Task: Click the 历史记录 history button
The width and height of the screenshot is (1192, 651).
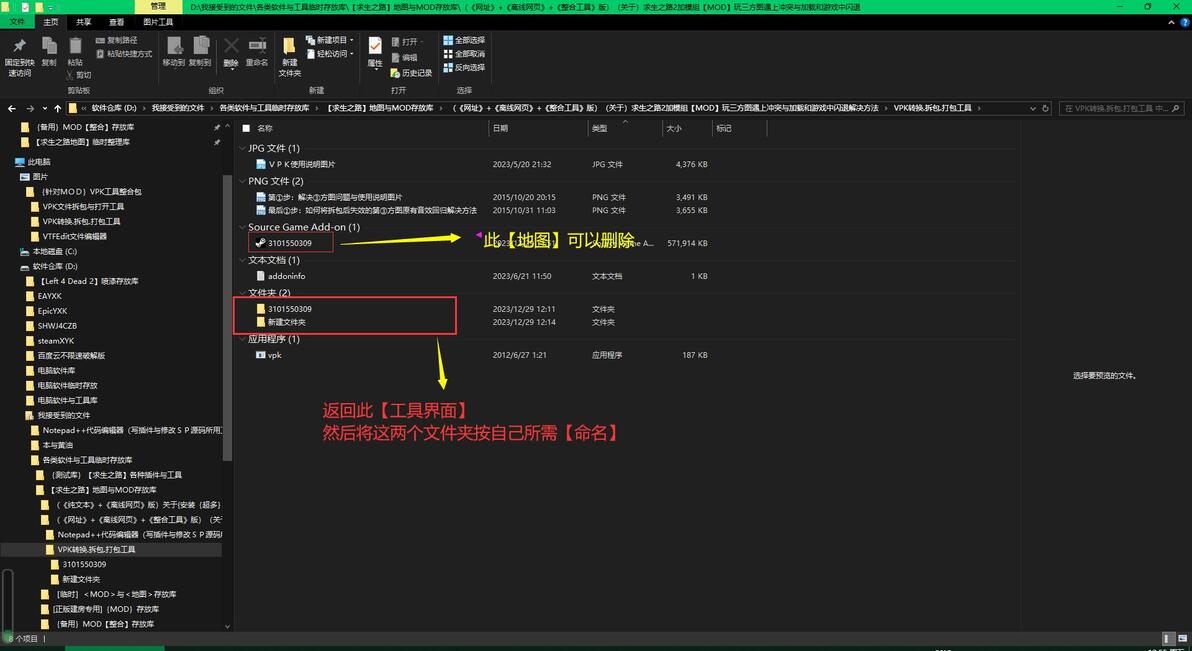Action: click(411, 73)
